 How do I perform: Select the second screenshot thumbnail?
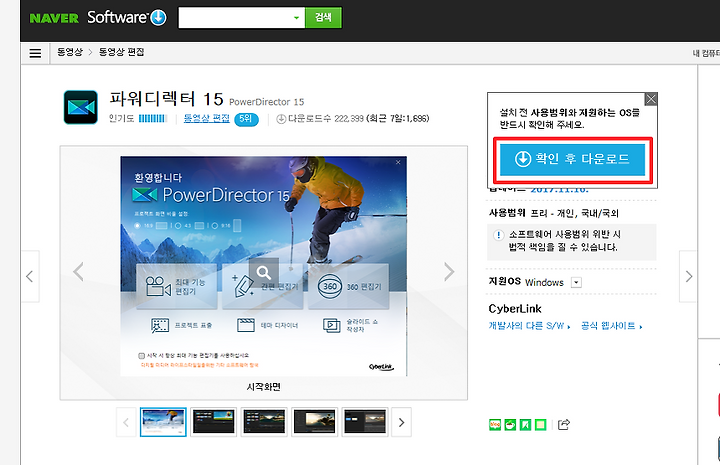point(214,422)
